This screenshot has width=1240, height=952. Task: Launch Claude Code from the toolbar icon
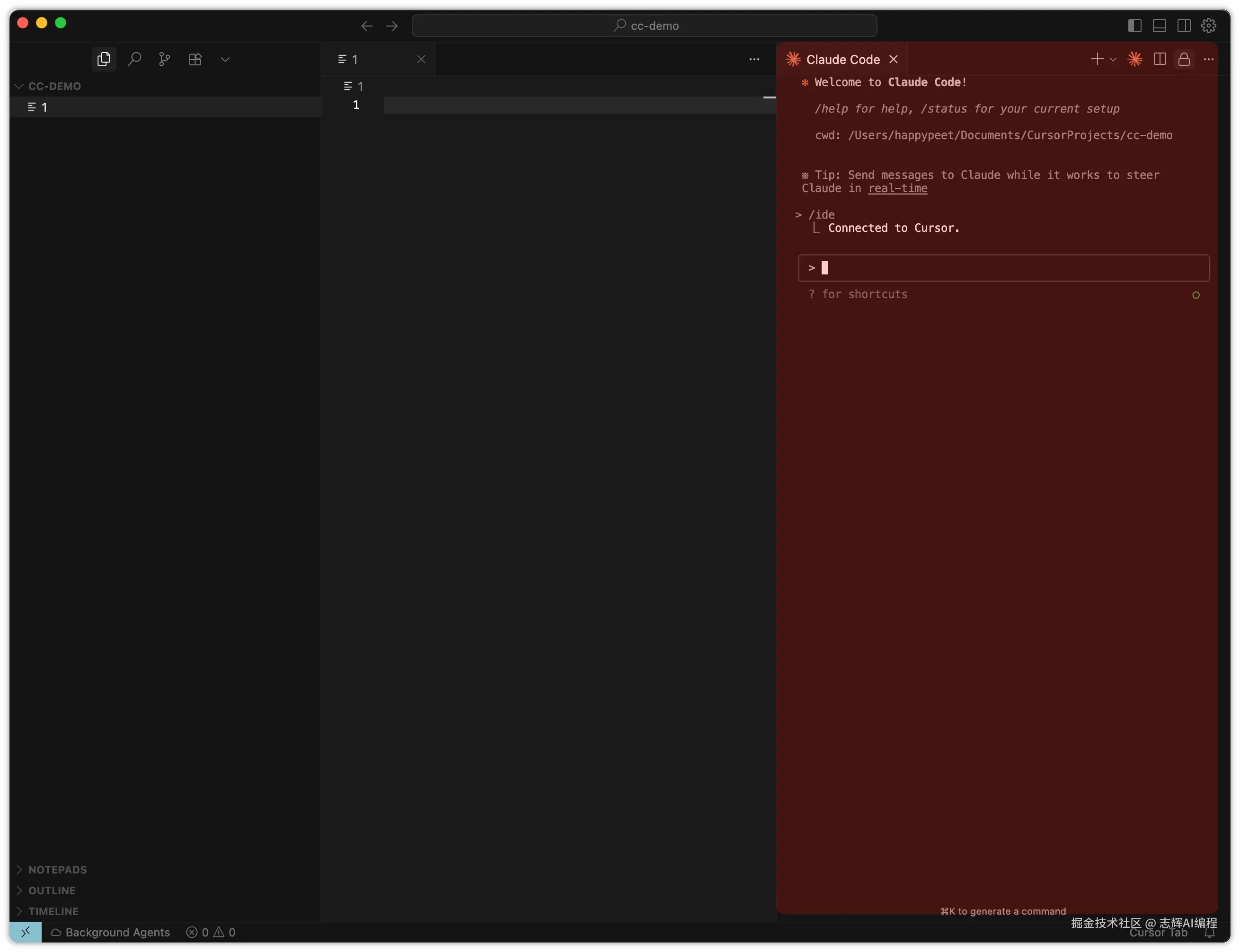click(1135, 59)
